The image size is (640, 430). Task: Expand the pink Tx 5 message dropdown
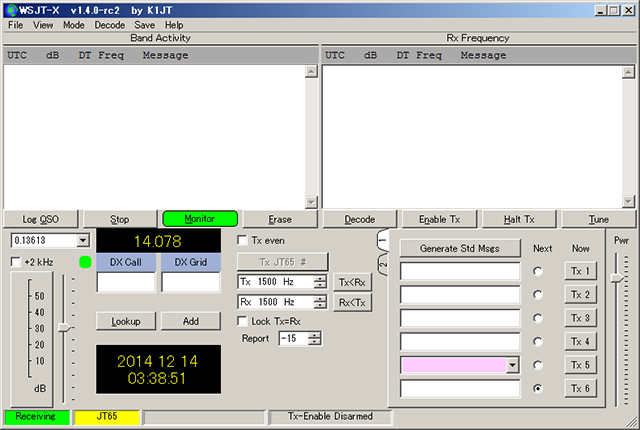click(x=512, y=365)
